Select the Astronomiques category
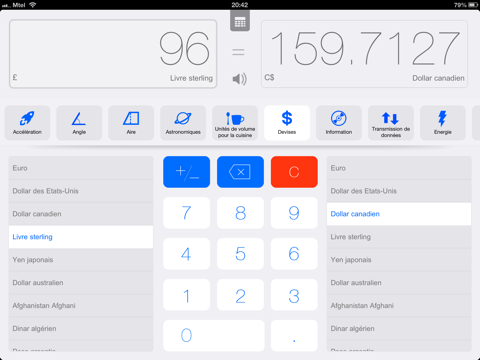The image size is (480, 360). click(x=183, y=123)
